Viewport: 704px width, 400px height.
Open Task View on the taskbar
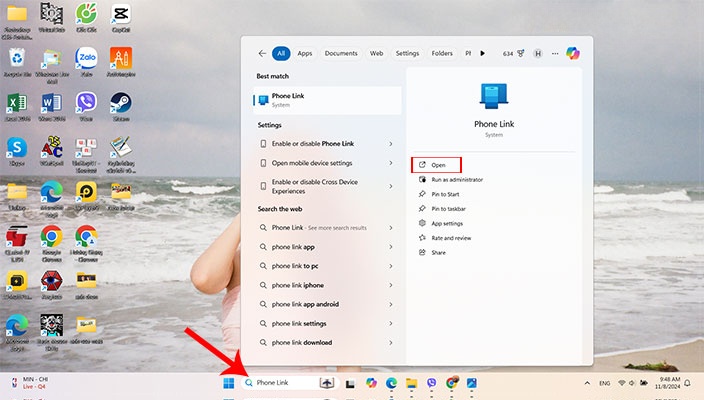350,383
